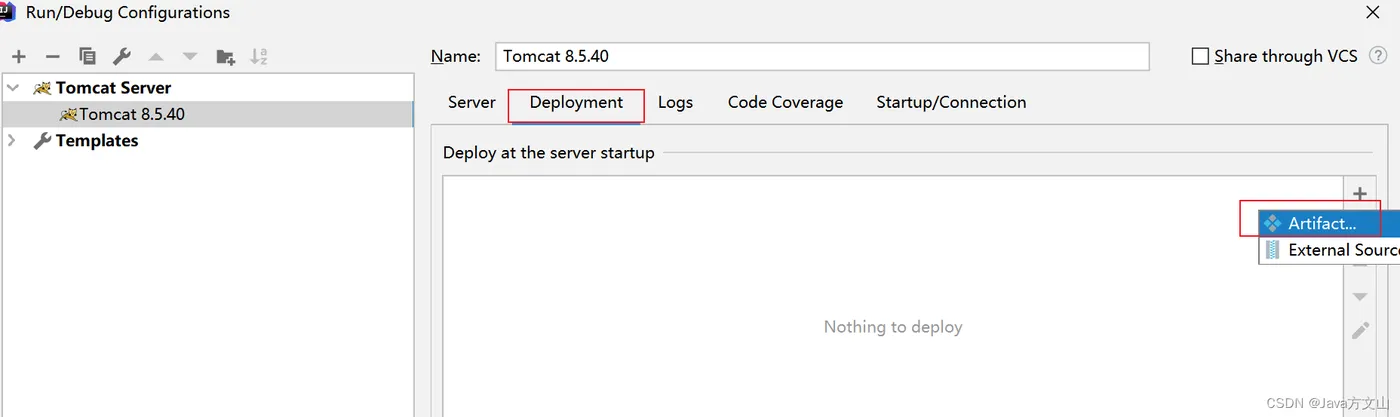
Task: Open the Deployment tab
Action: (576, 102)
